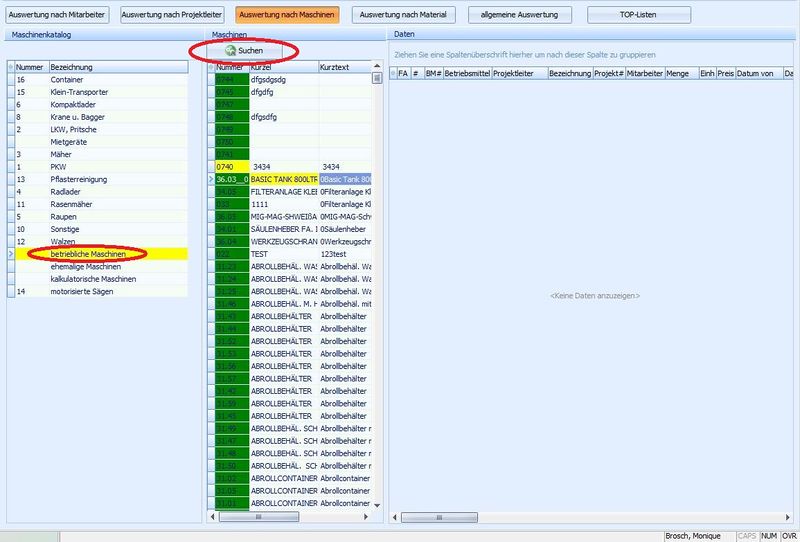Image resolution: width=800 pixels, height=542 pixels.
Task: Choose Kompaktlader in the catalog
Action: pyautogui.click(x=97, y=105)
